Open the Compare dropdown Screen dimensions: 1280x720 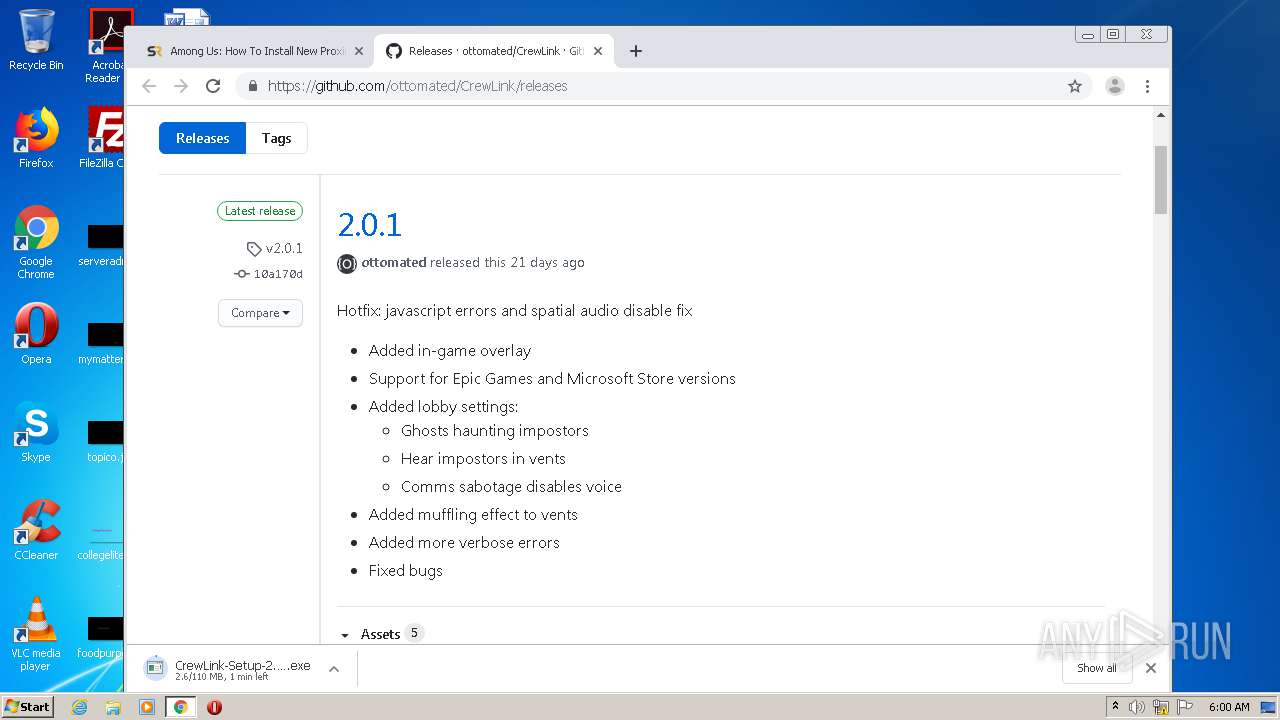(260, 313)
